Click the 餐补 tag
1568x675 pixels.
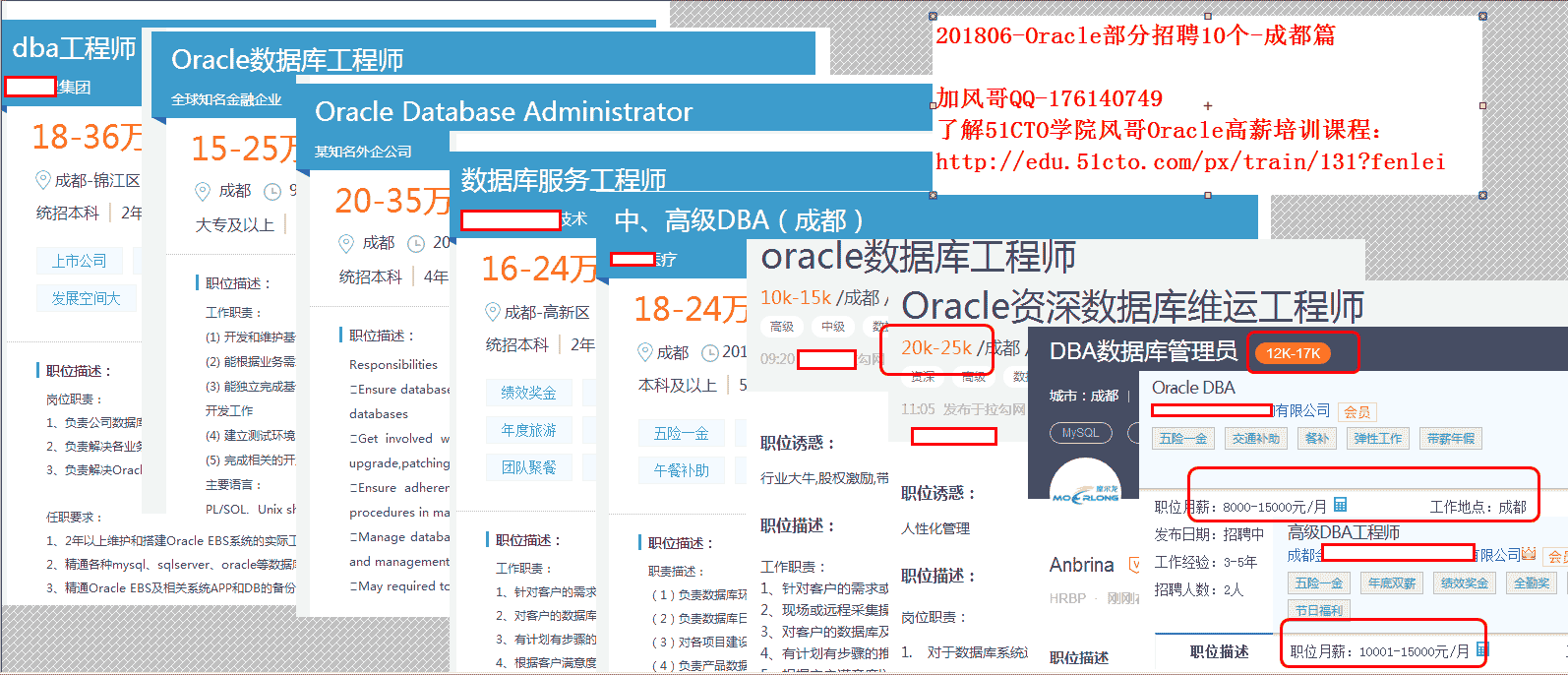pos(1316,439)
